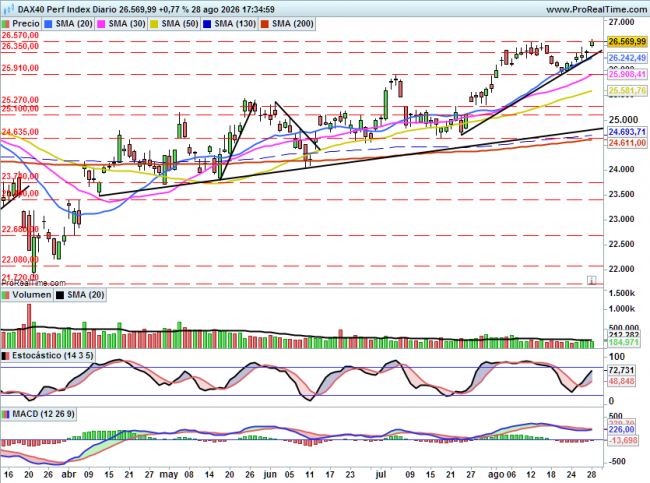
Task: Select the SMA 30 value 25.908,41
Action: pos(627,74)
